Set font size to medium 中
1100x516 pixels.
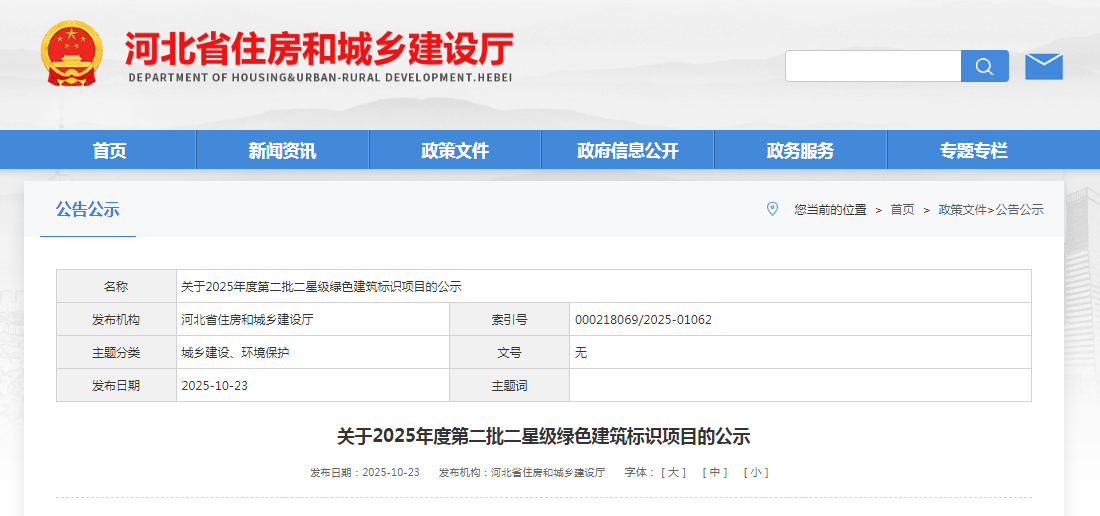[715, 472]
